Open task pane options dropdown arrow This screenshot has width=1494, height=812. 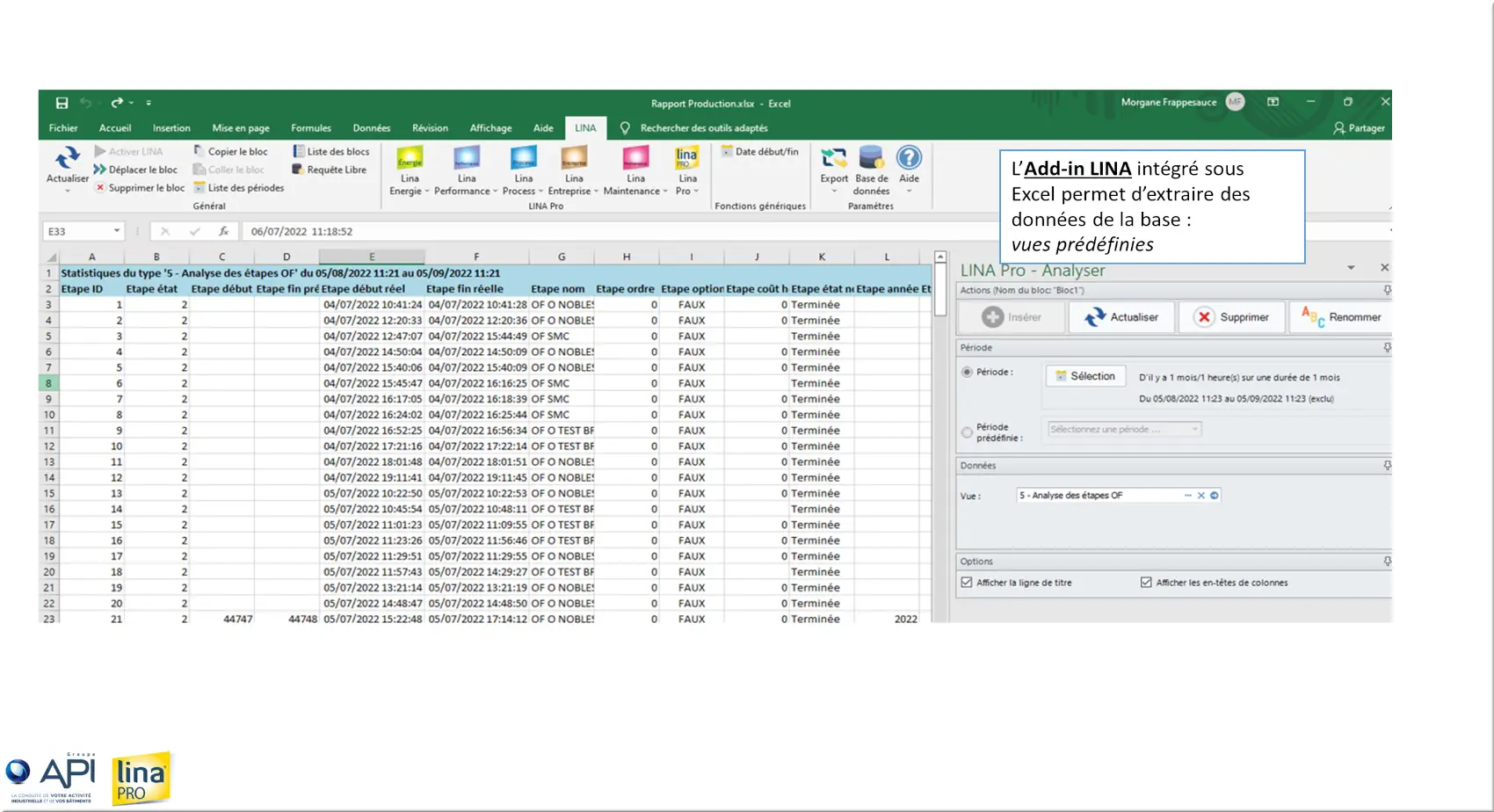click(x=1351, y=268)
